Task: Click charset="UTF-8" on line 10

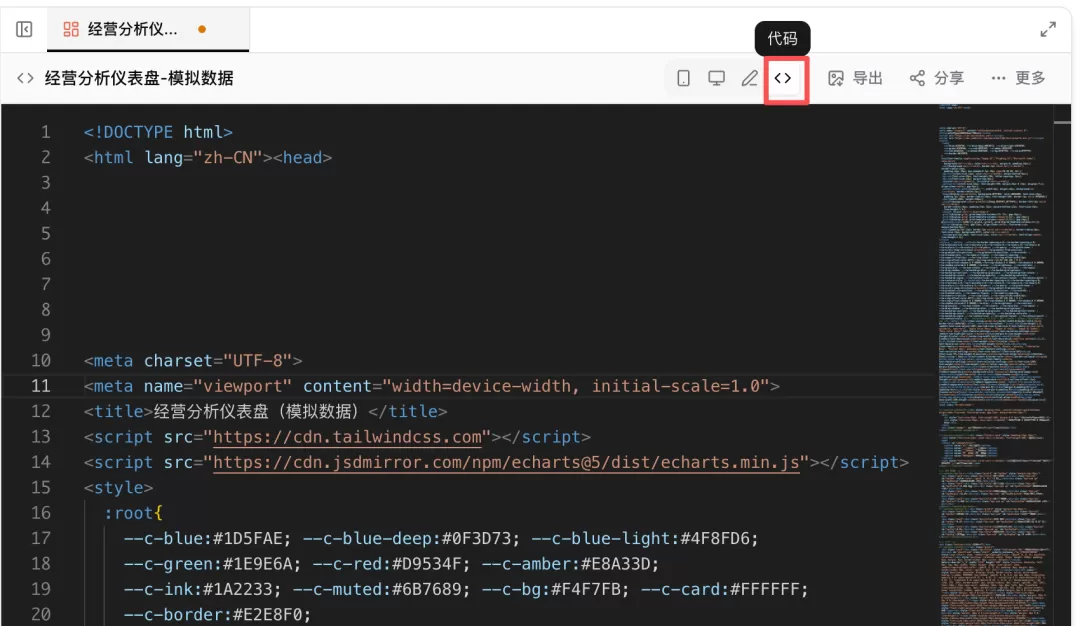Action: point(218,360)
